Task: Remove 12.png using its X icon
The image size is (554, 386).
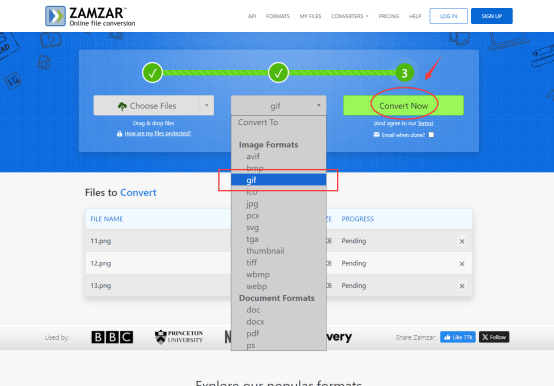Action: (462, 264)
